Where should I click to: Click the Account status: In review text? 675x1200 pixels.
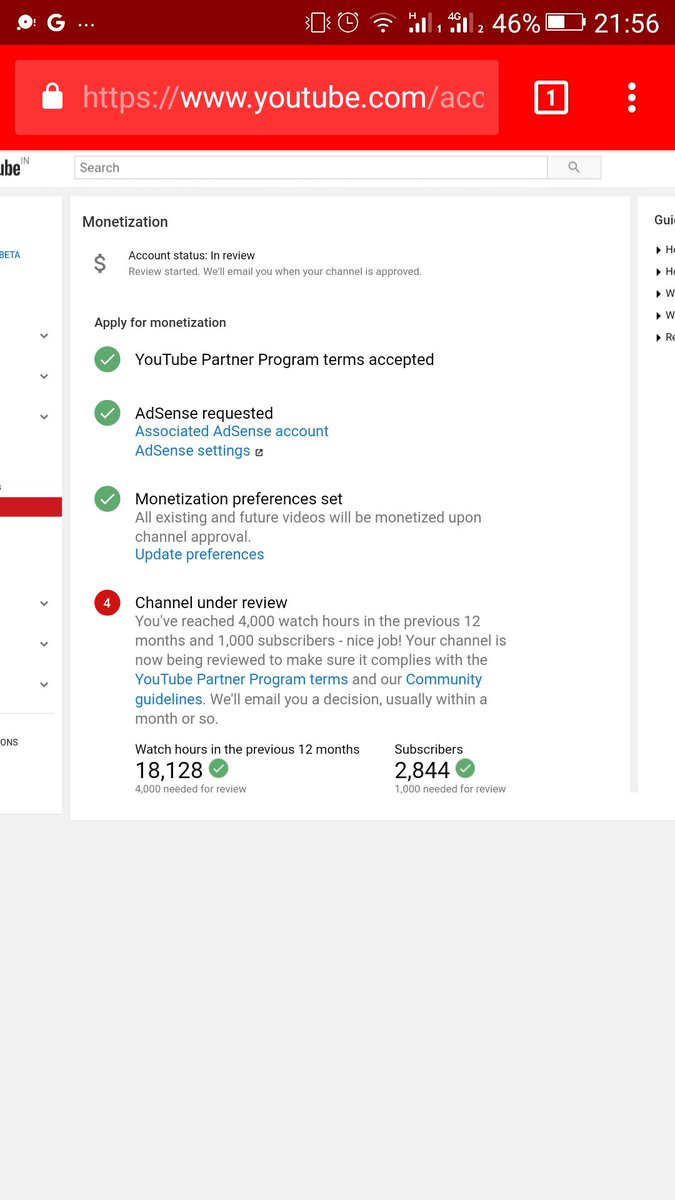[x=192, y=256]
